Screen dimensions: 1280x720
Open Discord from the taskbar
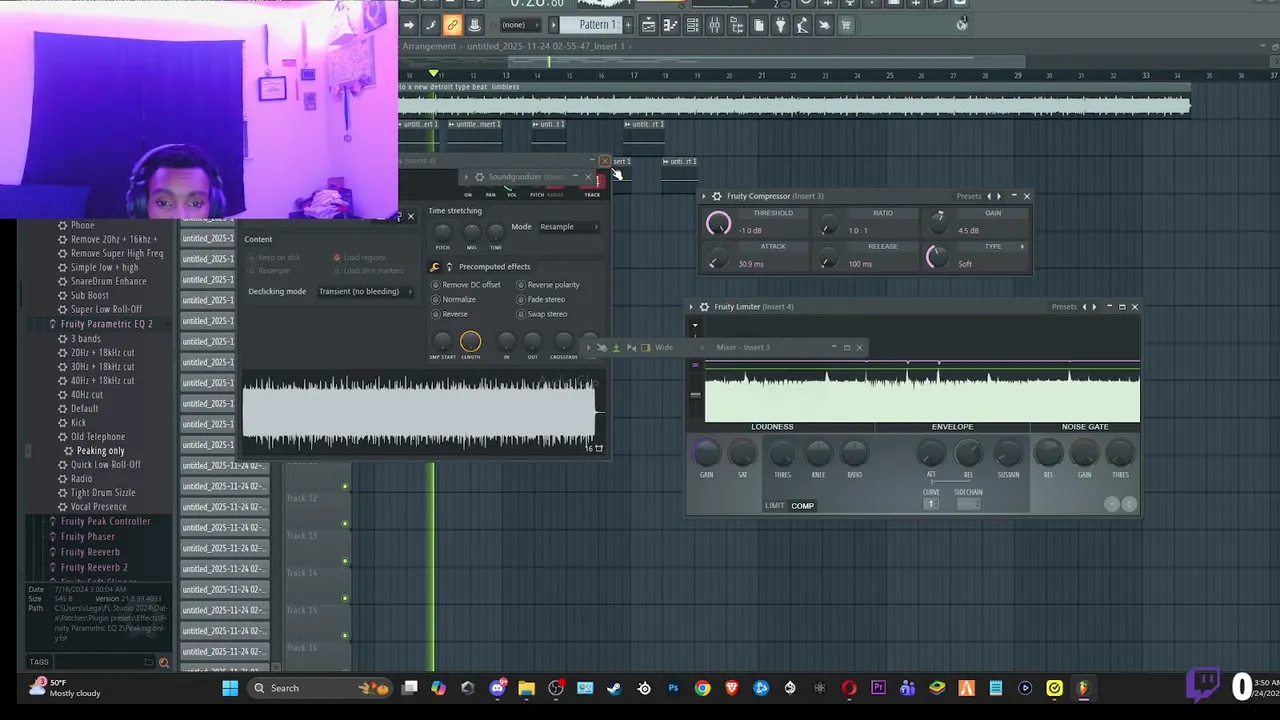coord(498,688)
